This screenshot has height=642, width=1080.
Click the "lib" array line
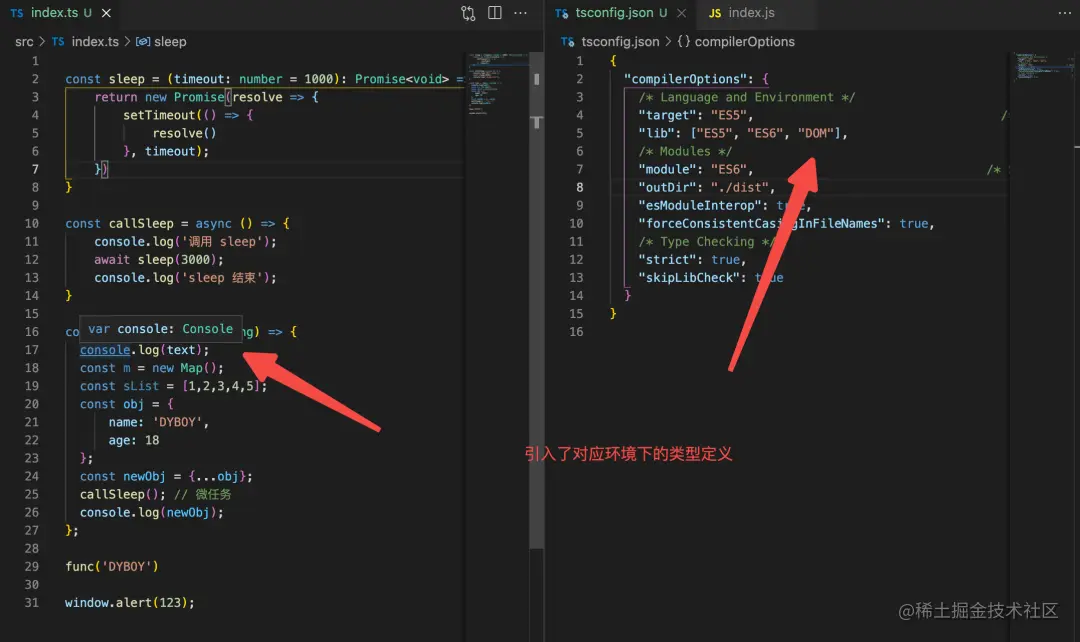tap(742, 133)
